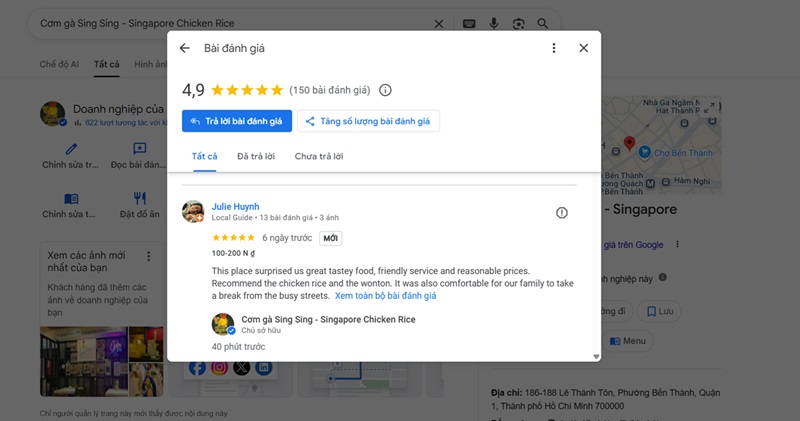
Task: Click the business profile logo beside Doanh nghiệp của
Action: pos(53,114)
